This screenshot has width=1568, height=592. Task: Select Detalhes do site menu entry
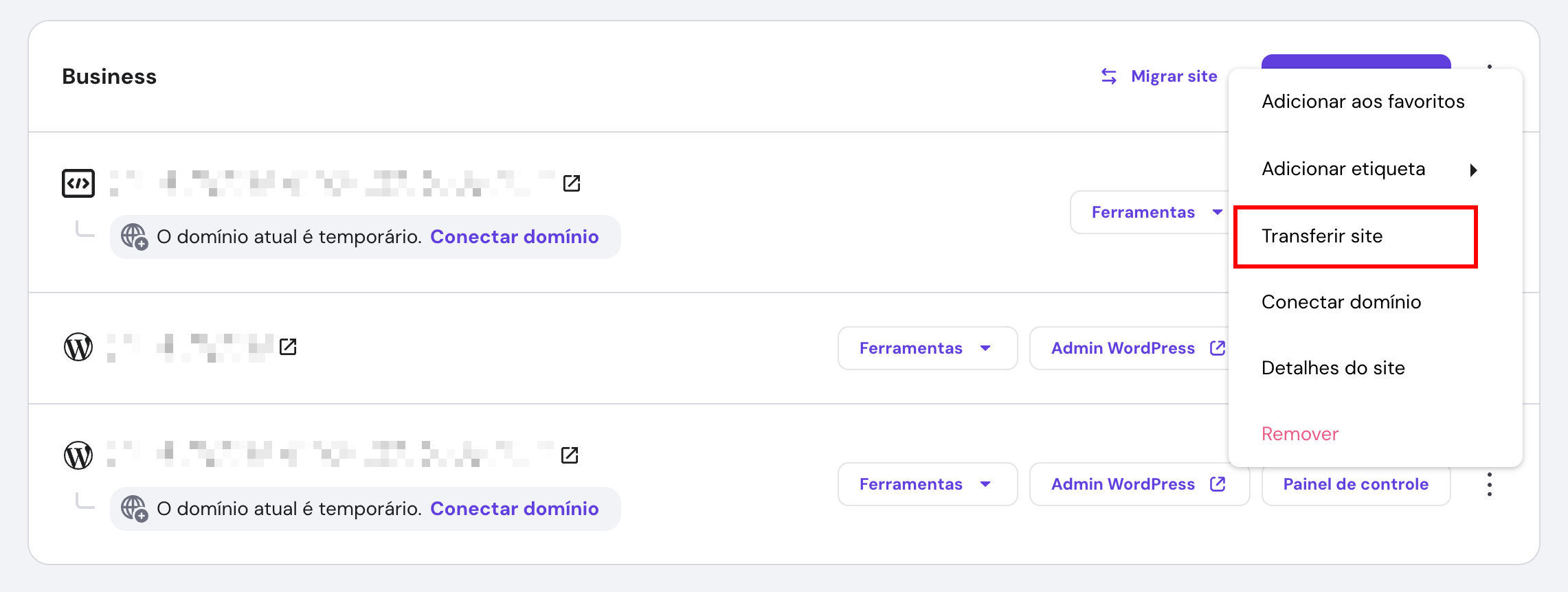click(1333, 368)
